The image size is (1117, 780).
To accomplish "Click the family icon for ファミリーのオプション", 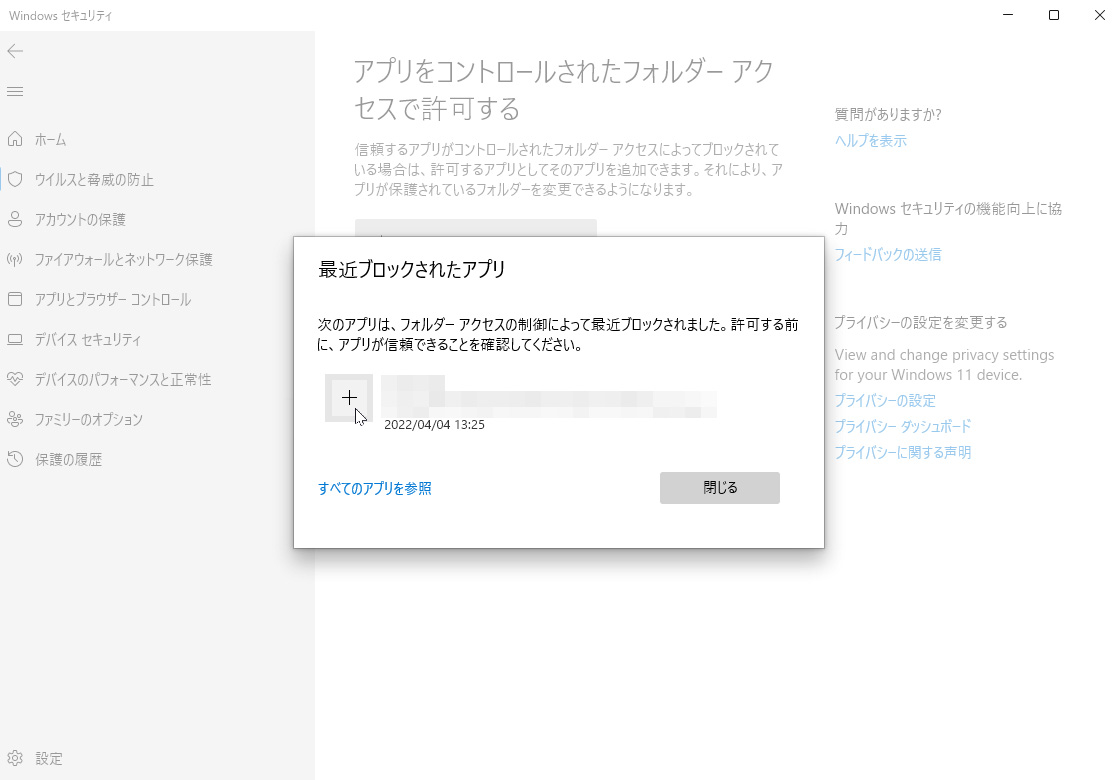I will tap(15, 419).
